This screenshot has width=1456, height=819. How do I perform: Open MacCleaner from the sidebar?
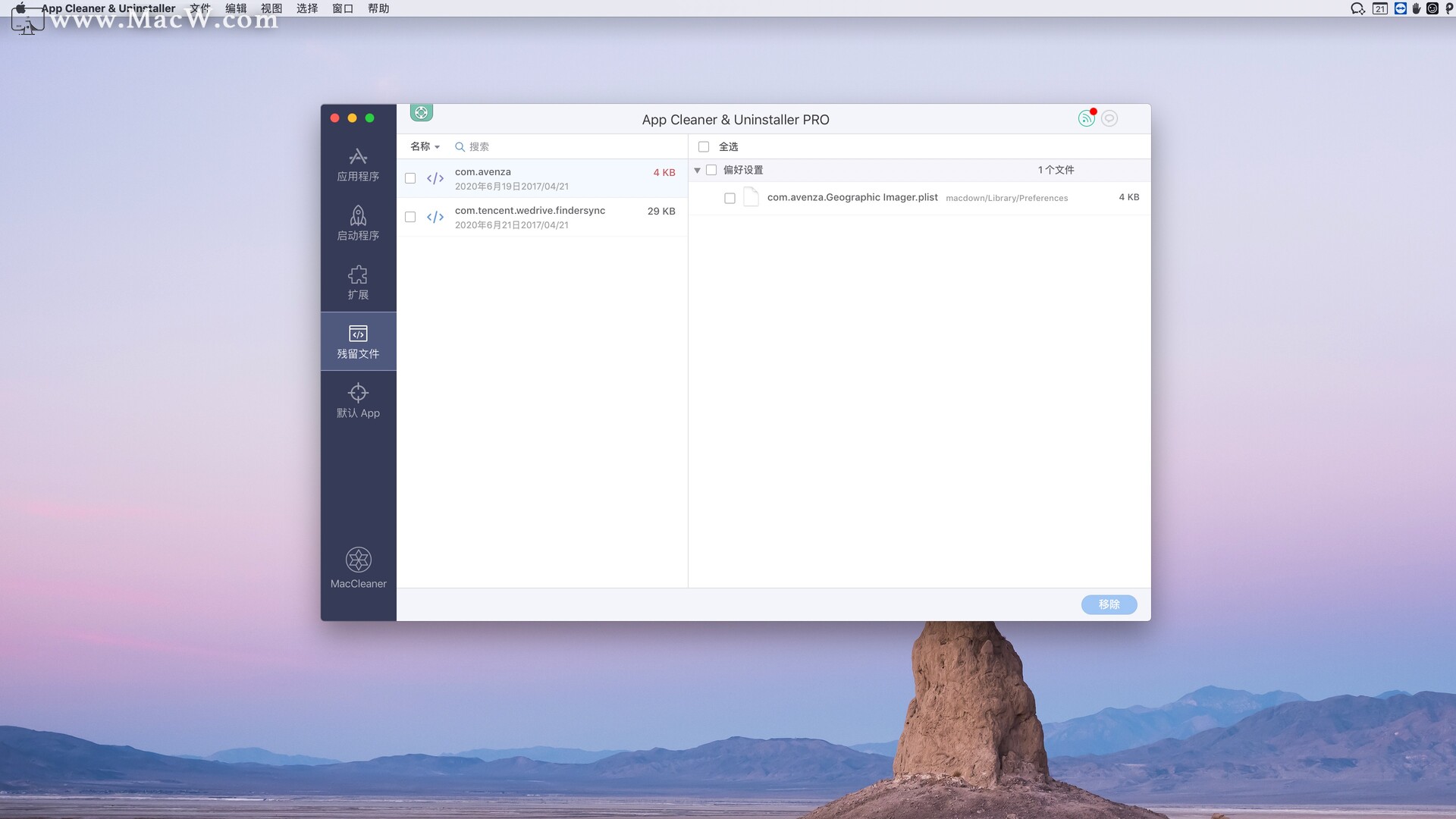(x=358, y=568)
